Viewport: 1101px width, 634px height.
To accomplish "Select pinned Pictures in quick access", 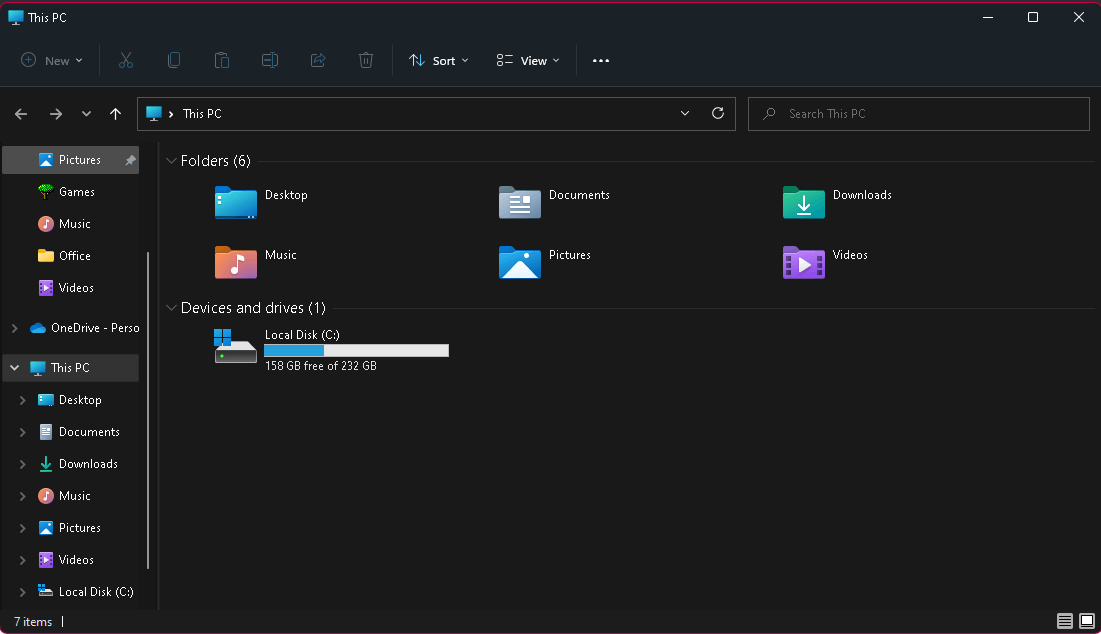I will (70, 160).
